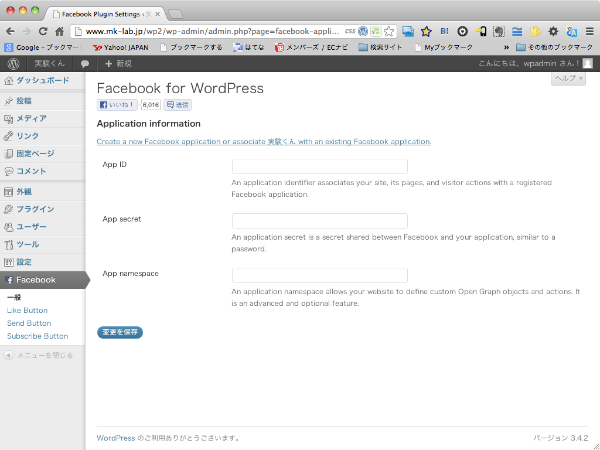The image size is (600, 450).
Task: Open the ブックマークする bookmark
Action: (x=191, y=47)
